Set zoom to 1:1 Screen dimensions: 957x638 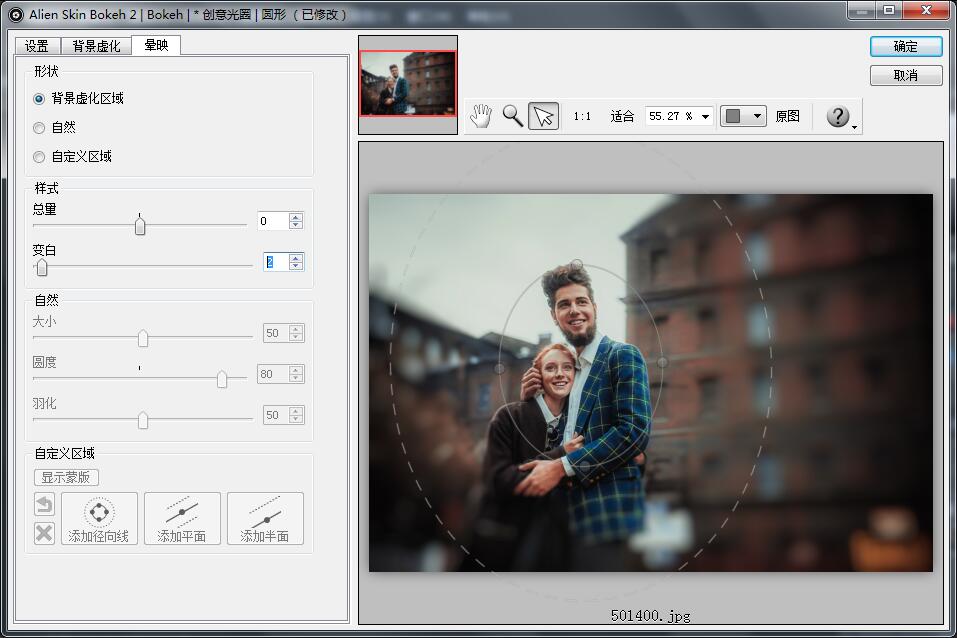(x=582, y=116)
